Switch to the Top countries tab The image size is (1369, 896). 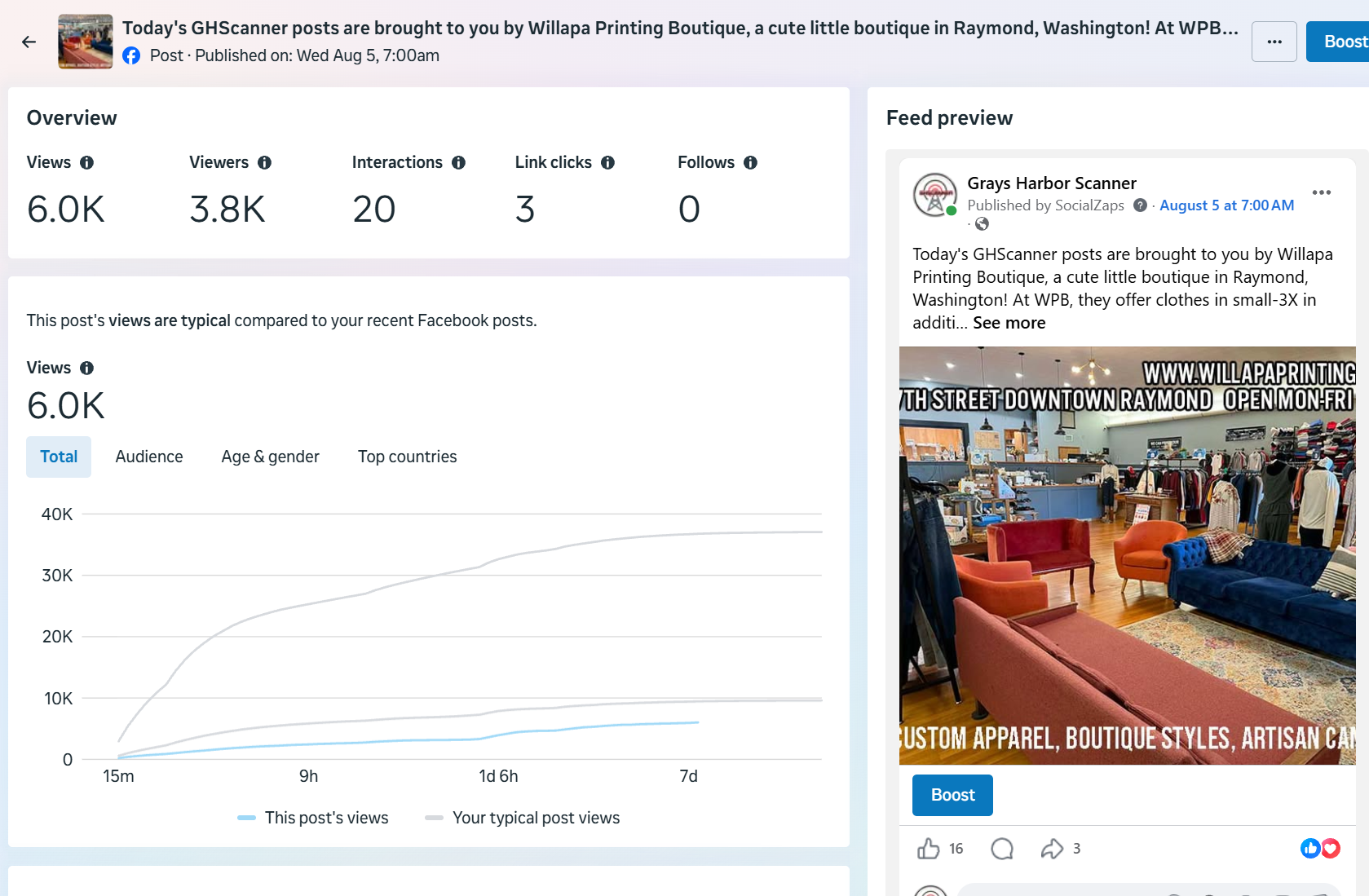point(408,457)
